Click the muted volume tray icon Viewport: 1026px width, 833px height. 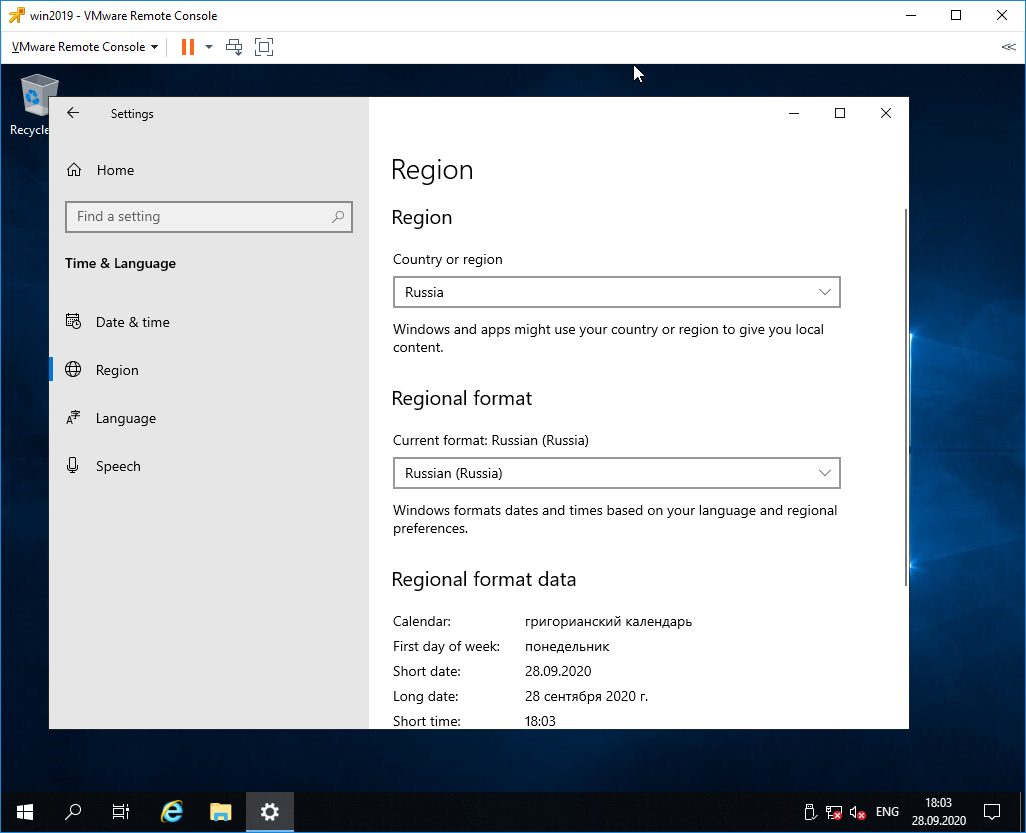coord(858,812)
